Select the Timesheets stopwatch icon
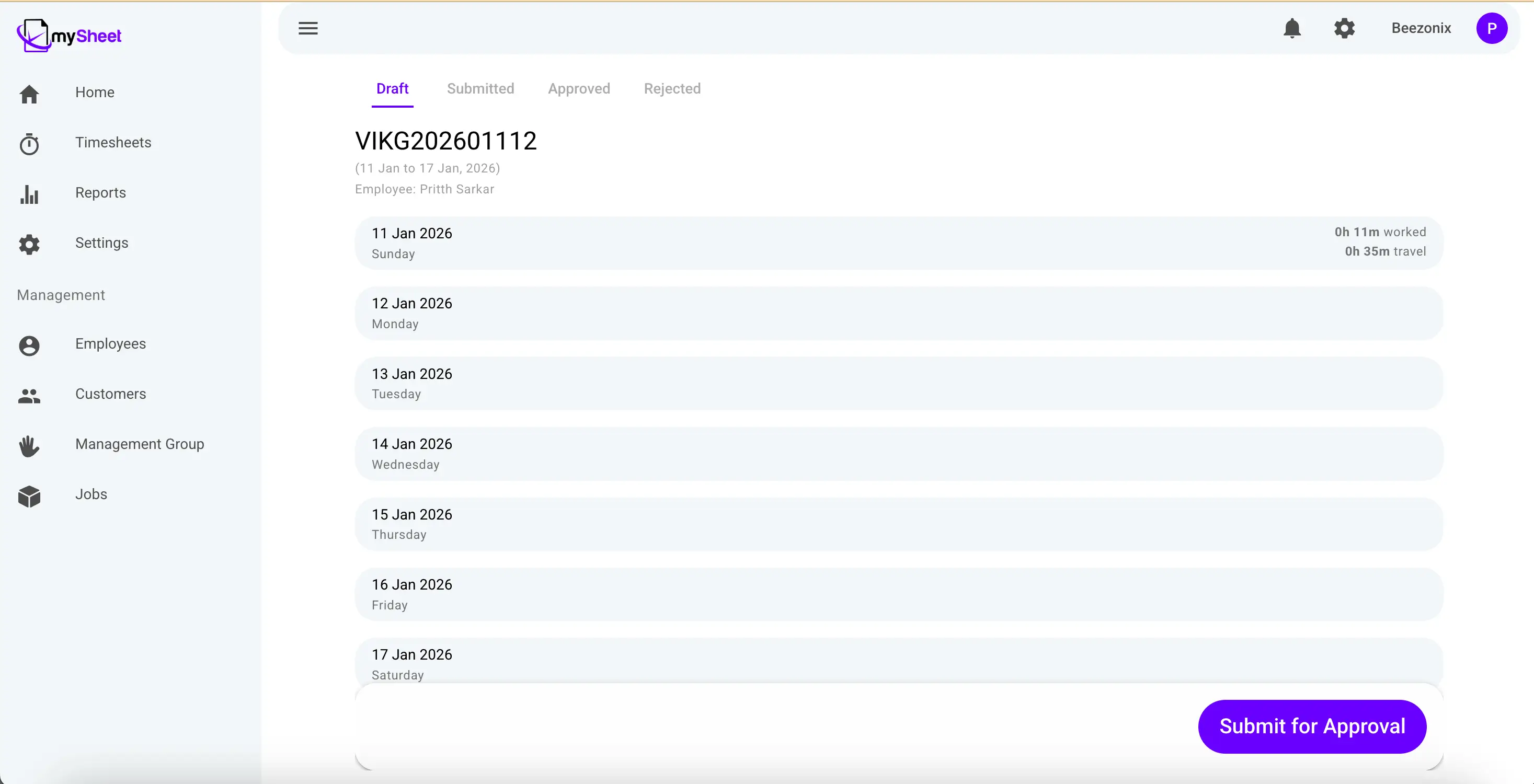This screenshot has width=1534, height=784. [29, 144]
